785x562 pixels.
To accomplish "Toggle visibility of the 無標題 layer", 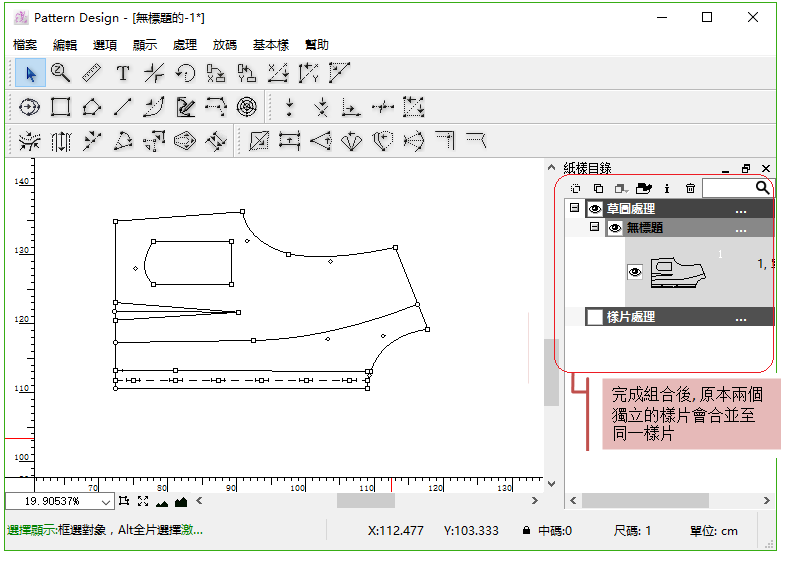I will tap(615, 228).
